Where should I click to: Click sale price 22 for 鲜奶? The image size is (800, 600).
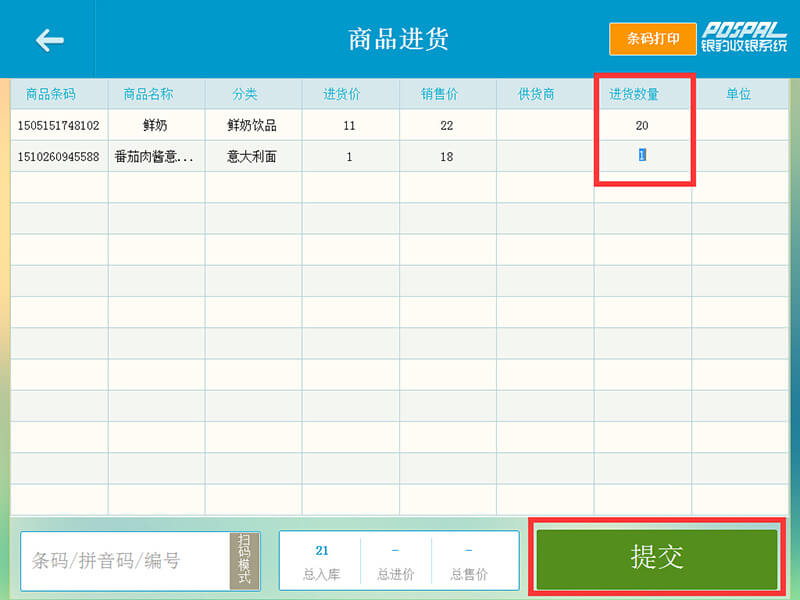(447, 125)
